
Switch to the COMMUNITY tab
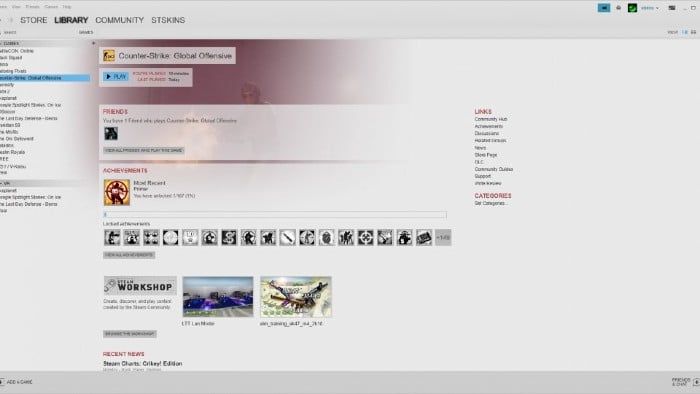click(120, 20)
